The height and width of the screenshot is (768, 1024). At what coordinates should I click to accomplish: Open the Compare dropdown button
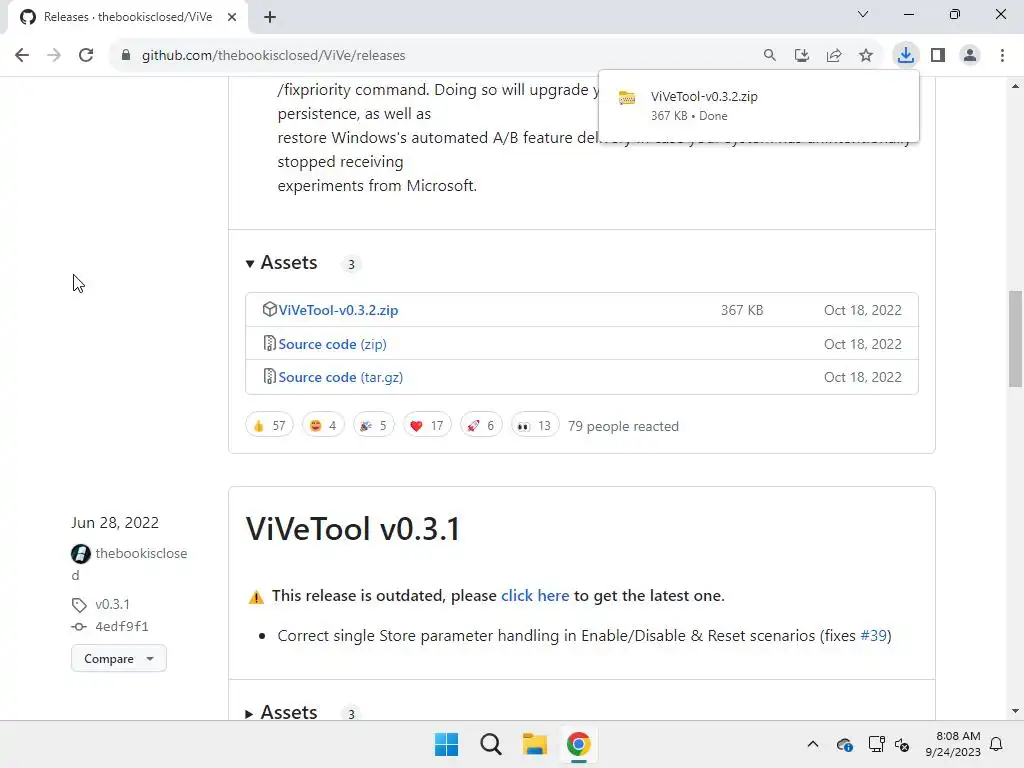119,658
